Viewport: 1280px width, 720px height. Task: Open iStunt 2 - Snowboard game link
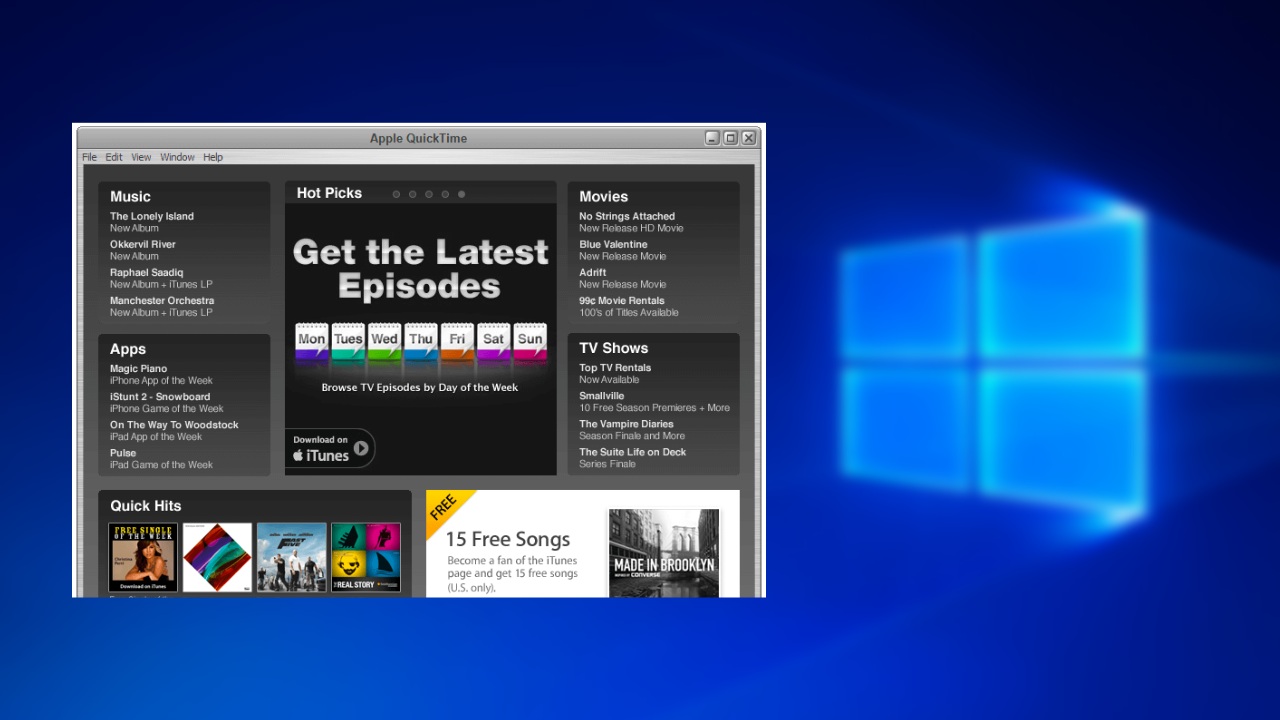click(x=167, y=402)
